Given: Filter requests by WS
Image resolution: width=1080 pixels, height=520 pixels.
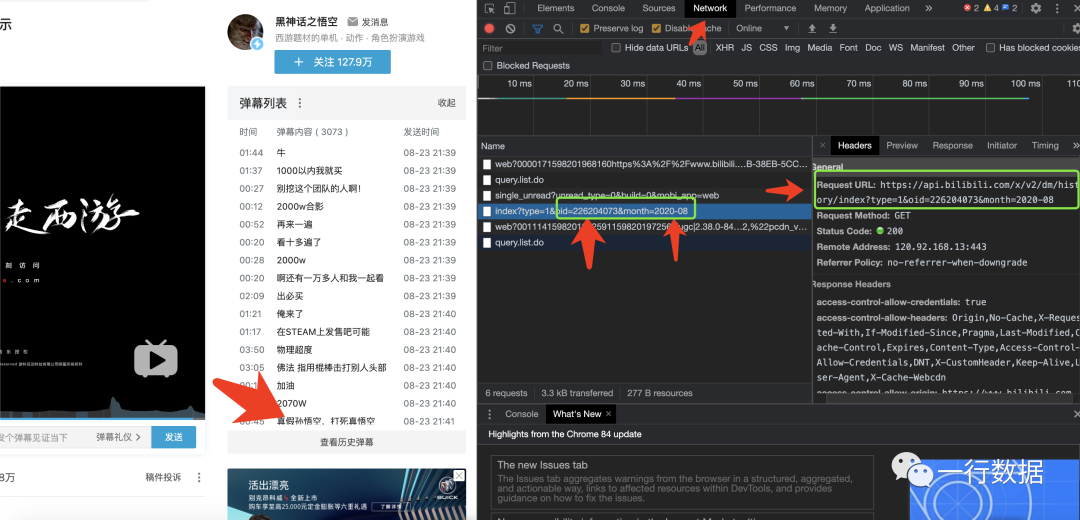Looking at the screenshot, I should coord(895,48).
